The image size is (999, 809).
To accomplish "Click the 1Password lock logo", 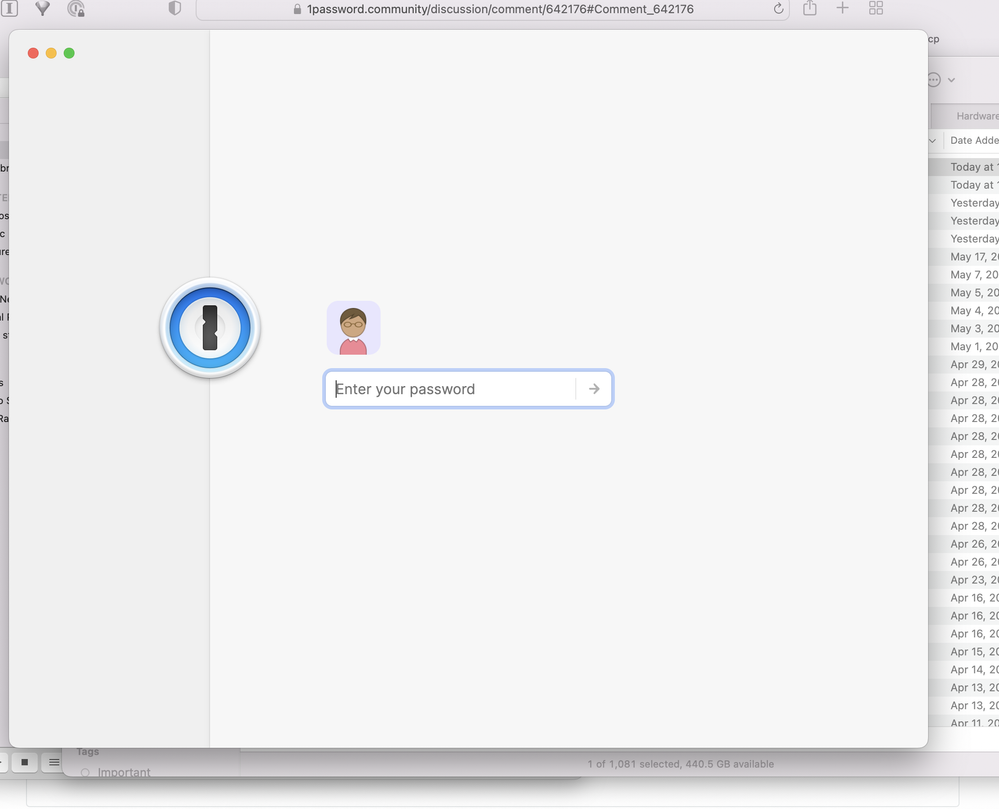I will pos(210,328).
